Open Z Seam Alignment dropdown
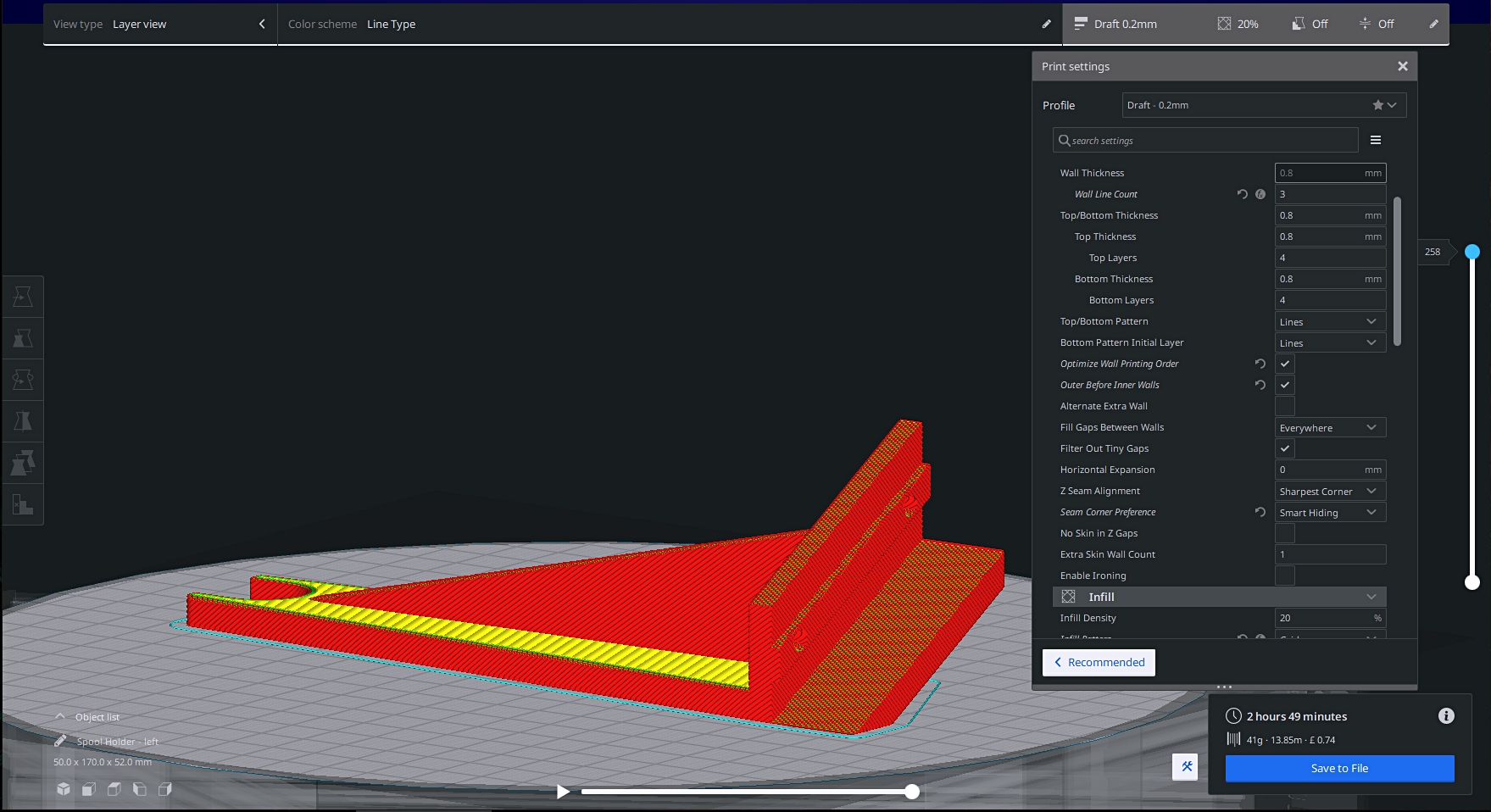This screenshot has height=812, width=1491. coord(1331,491)
